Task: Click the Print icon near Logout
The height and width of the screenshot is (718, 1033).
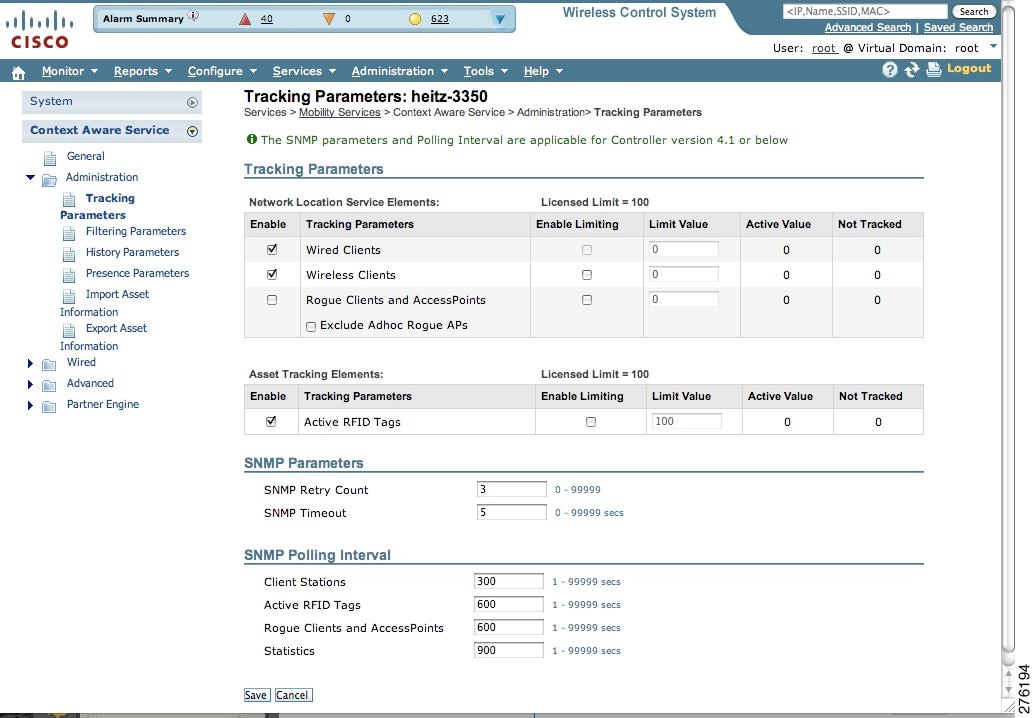Action: coord(934,70)
